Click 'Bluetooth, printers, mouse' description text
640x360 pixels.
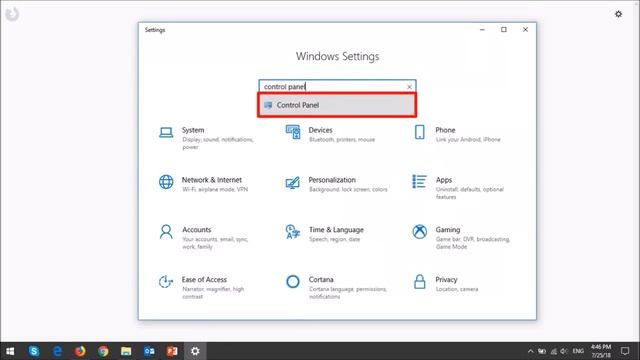coord(342,140)
